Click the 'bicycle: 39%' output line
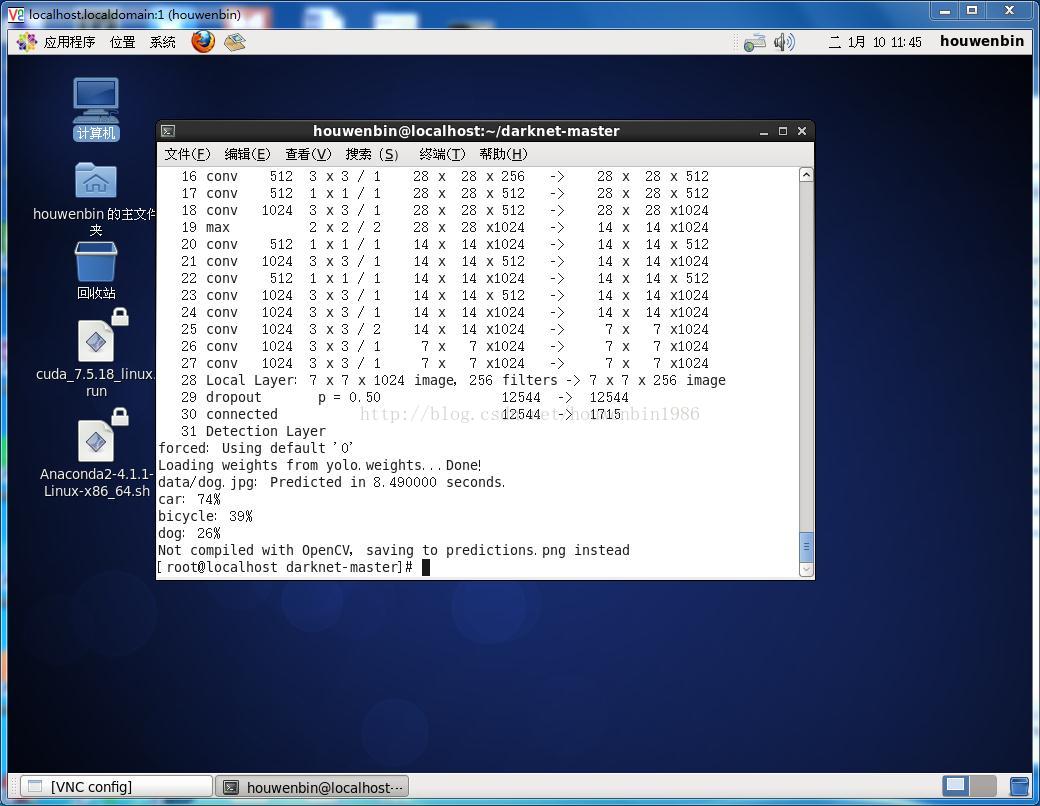The width and height of the screenshot is (1040, 806). [x=205, y=516]
